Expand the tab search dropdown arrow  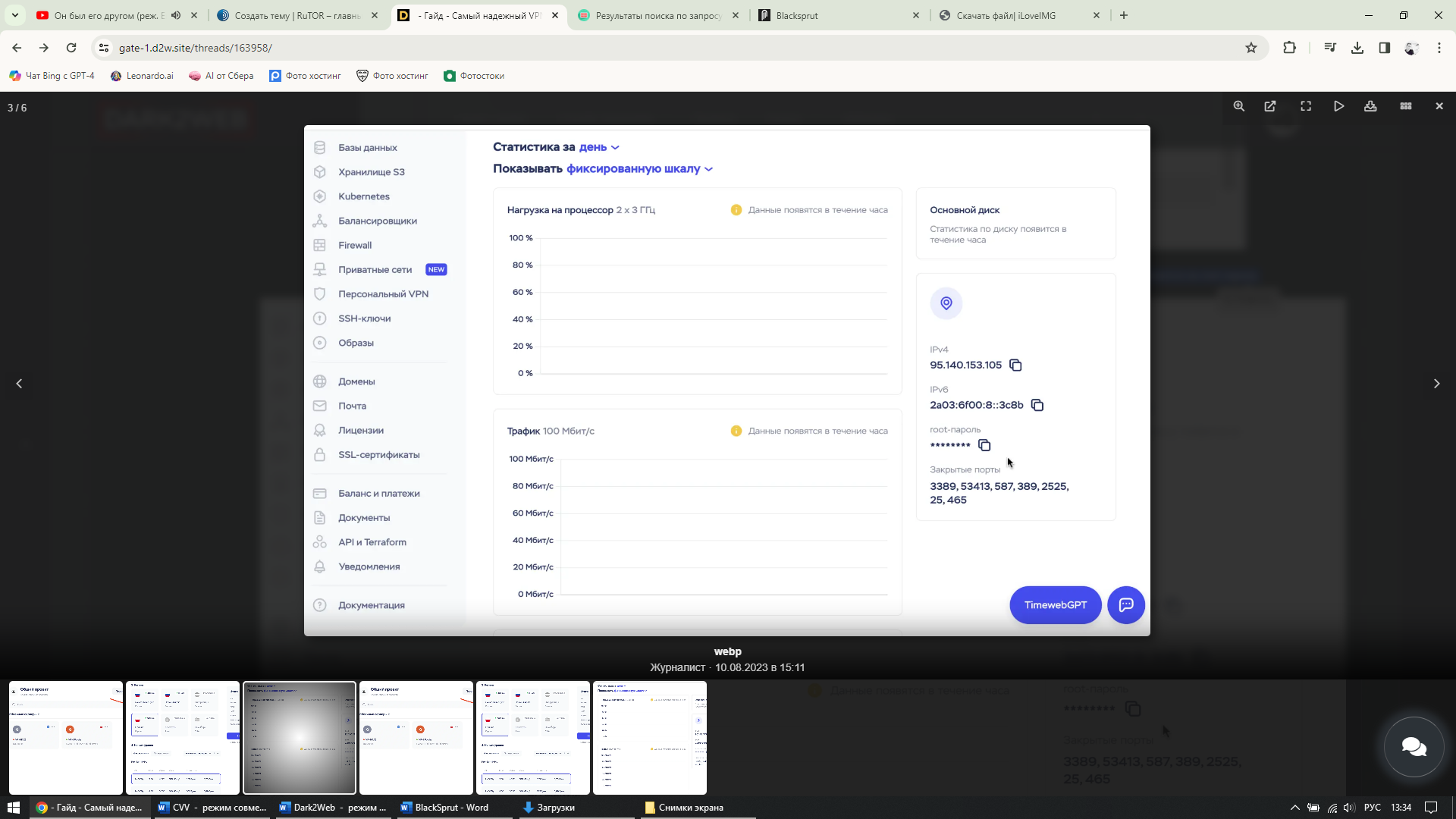coord(14,15)
